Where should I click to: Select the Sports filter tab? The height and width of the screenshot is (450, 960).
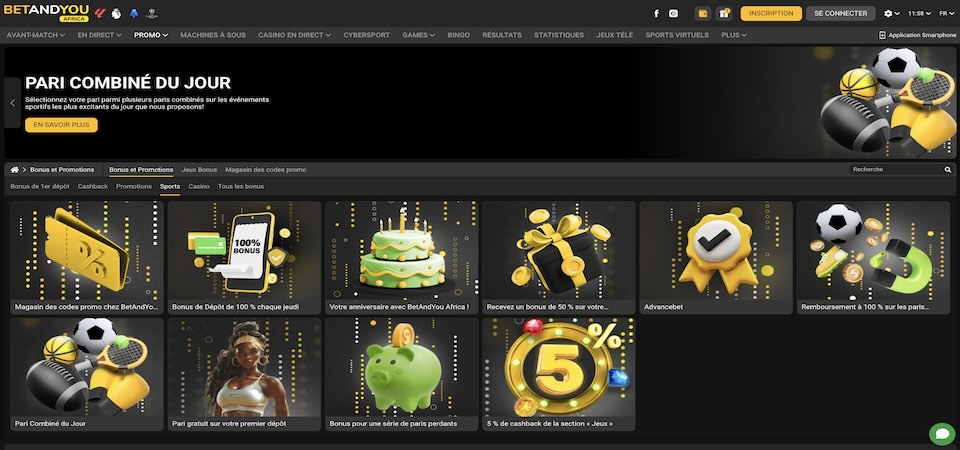[170, 187]
